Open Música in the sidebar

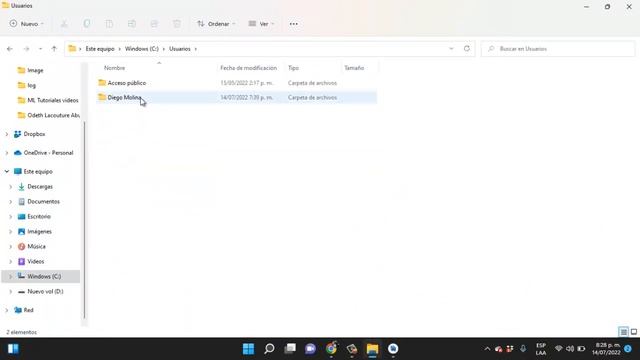[36, 247]
